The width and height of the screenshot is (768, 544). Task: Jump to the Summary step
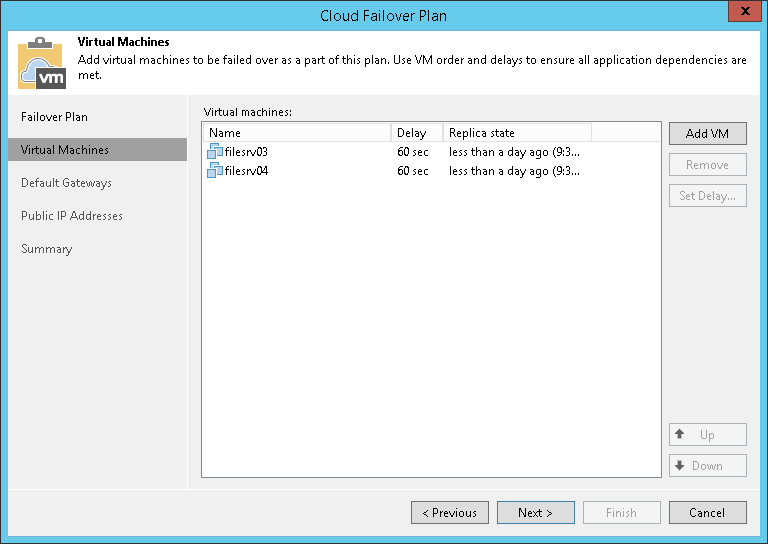(47, 249)
